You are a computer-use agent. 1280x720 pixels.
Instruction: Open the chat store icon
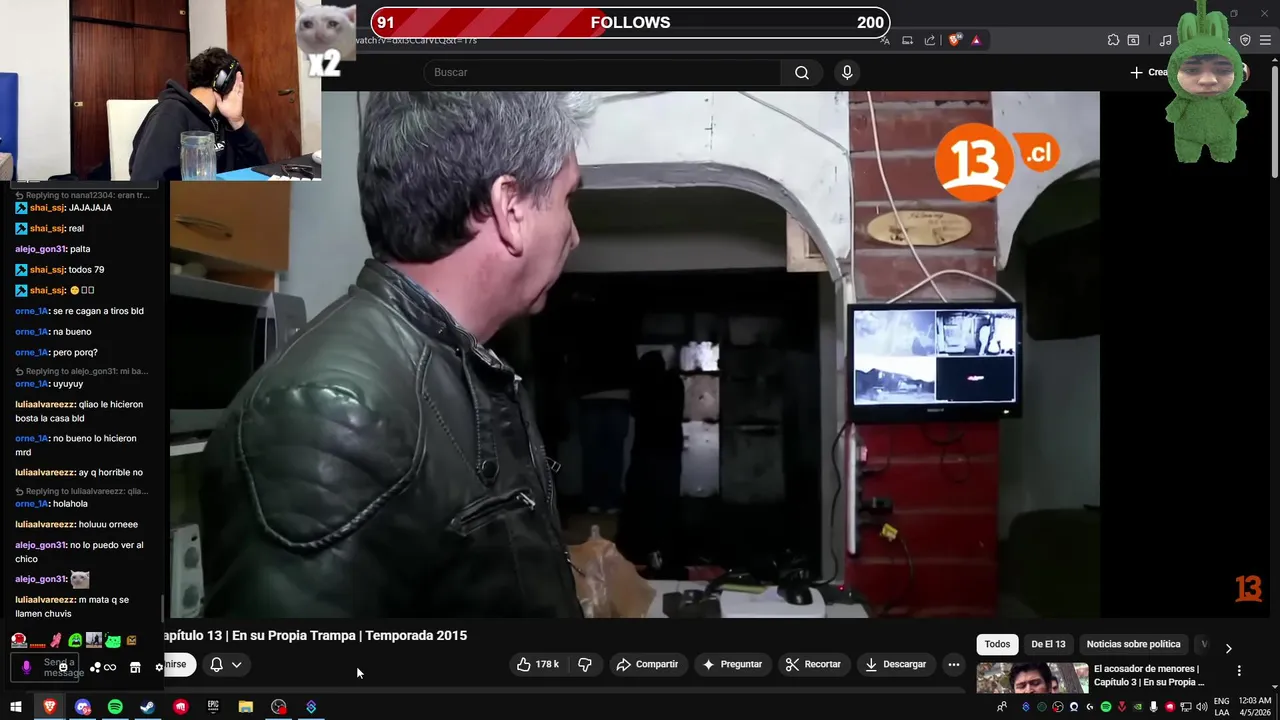point(135,667)
